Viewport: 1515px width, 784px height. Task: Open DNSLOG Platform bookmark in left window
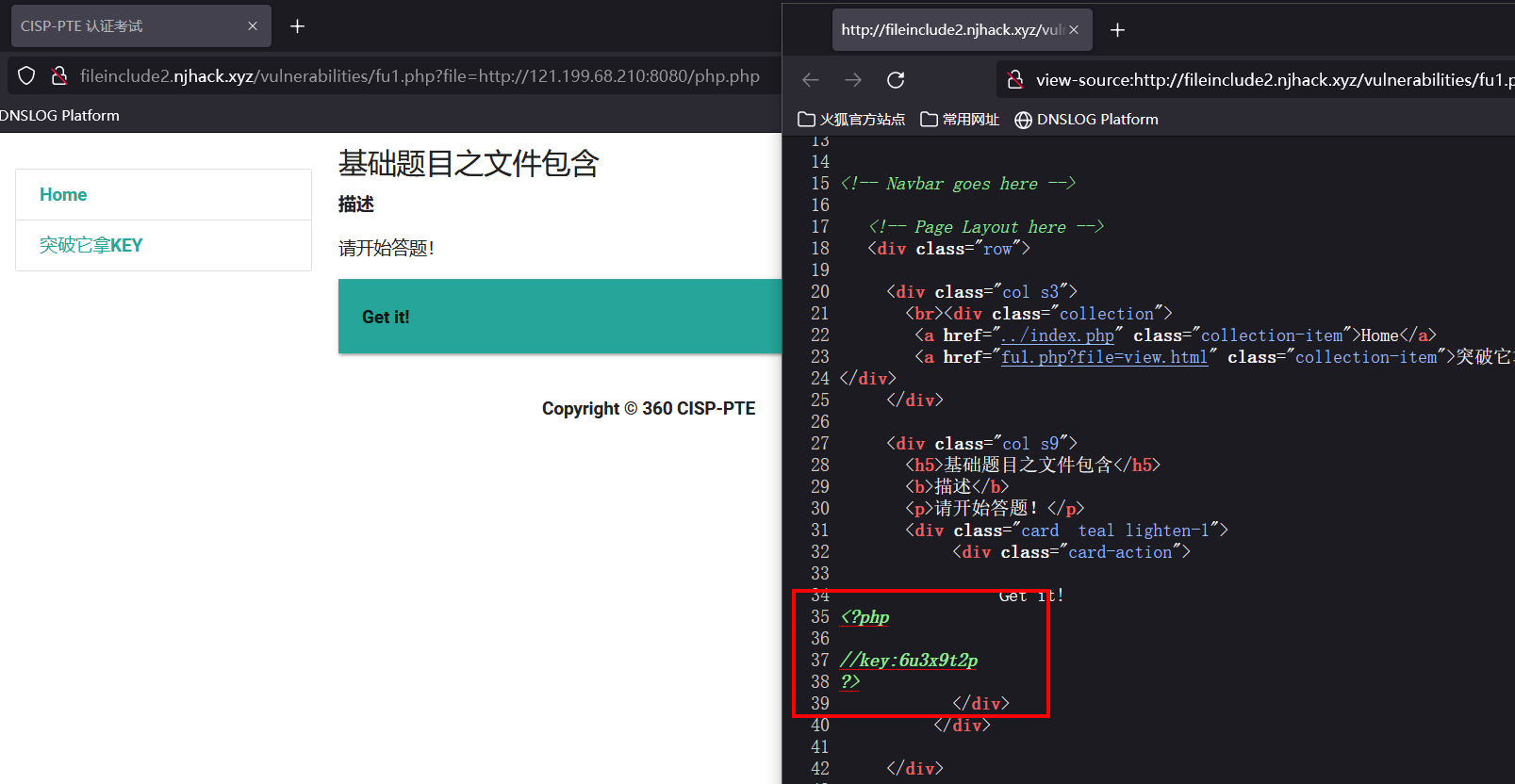59,116
